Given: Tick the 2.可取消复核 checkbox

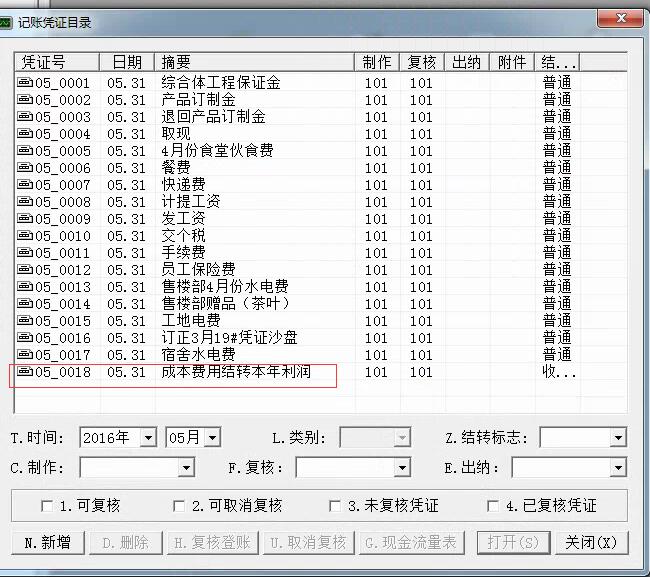Looking at the screenshot, I should tap(180, 506).
